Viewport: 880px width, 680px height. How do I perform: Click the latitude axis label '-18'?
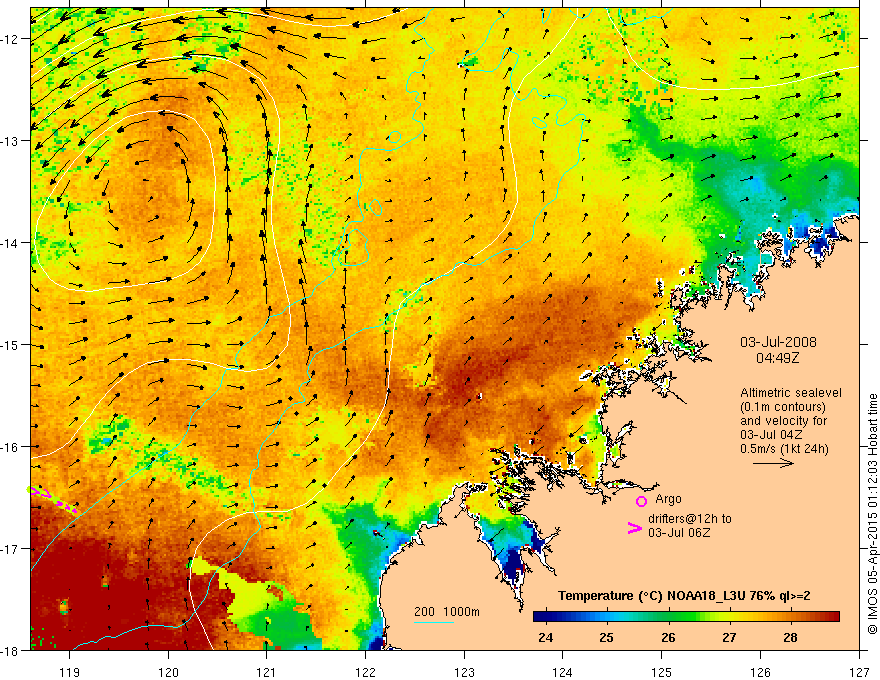pos(10,650)
